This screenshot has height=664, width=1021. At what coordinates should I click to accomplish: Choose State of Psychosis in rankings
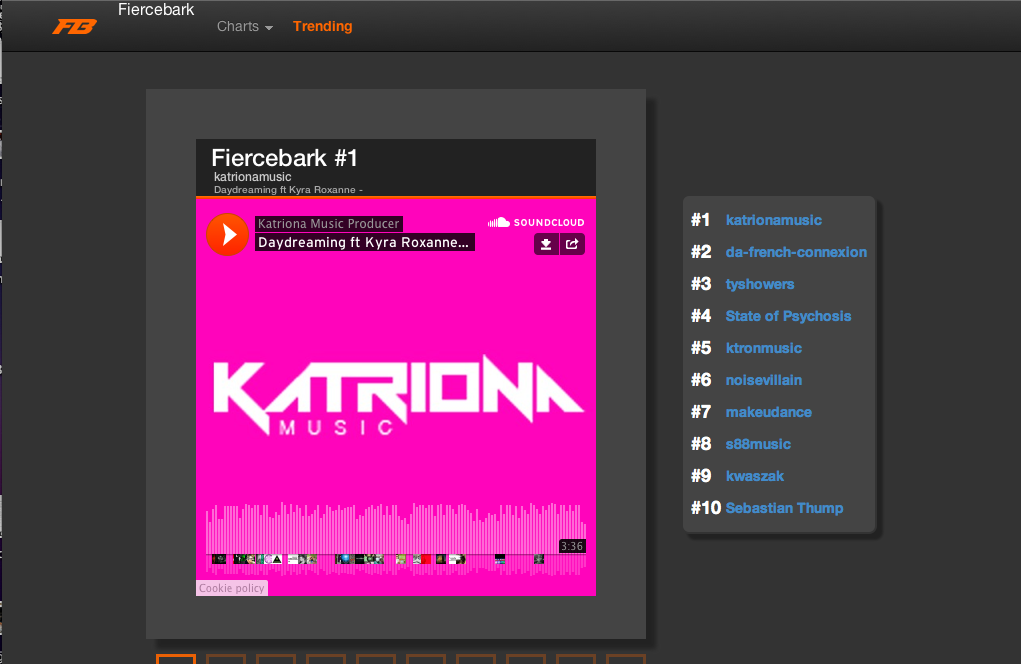pyautogui.click(x=788, y=316)
